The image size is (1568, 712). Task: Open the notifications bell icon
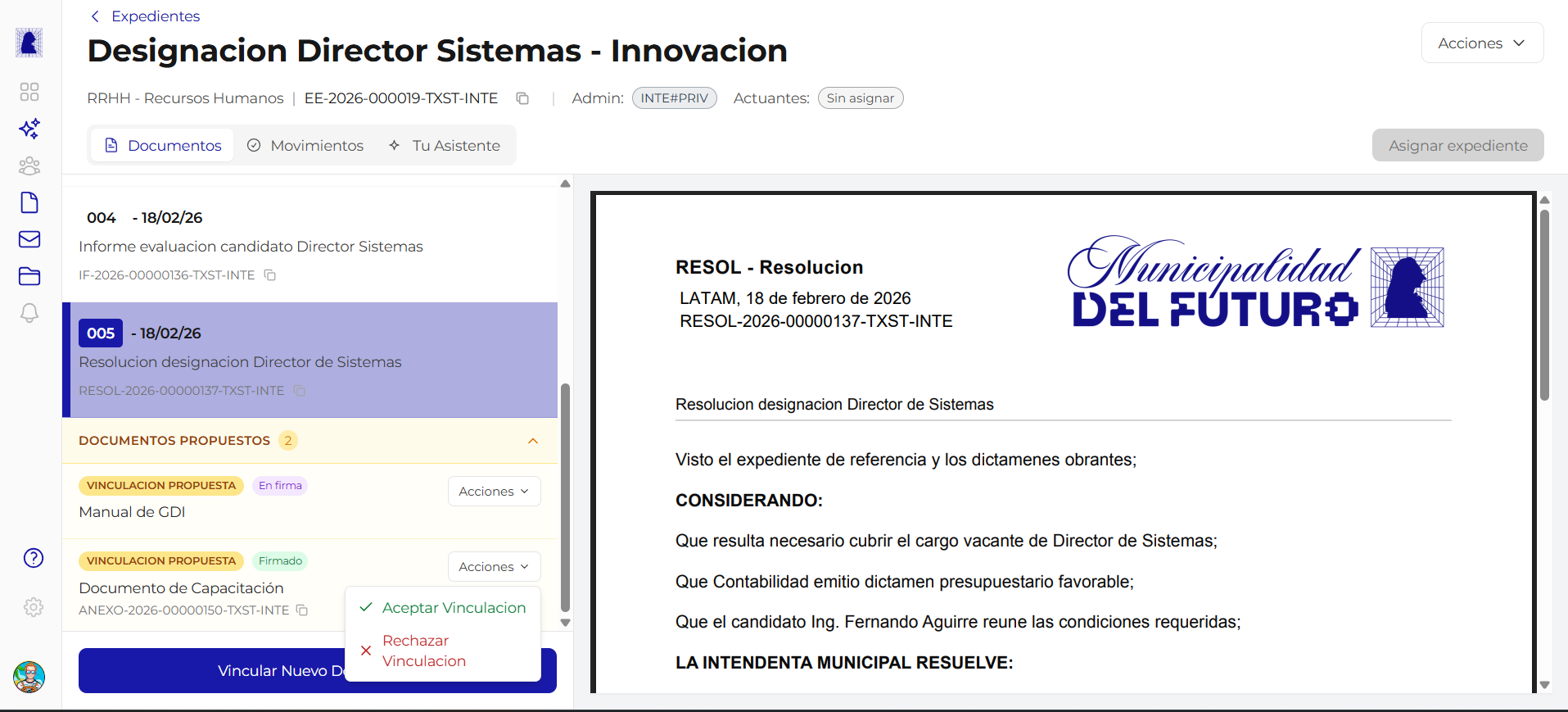pyautogui.click(x=29, y=313)
